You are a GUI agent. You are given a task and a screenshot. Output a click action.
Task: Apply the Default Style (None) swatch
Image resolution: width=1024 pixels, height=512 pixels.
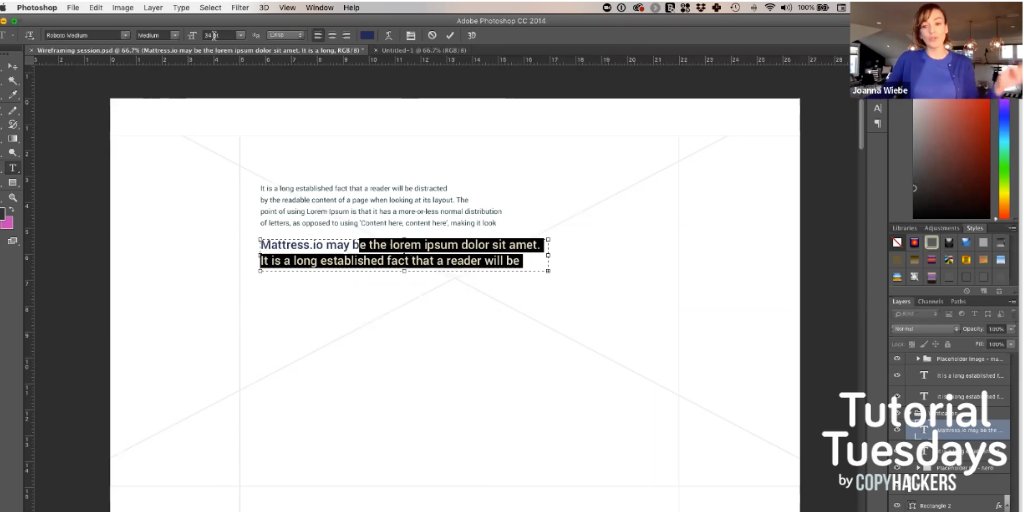(897, 242)
